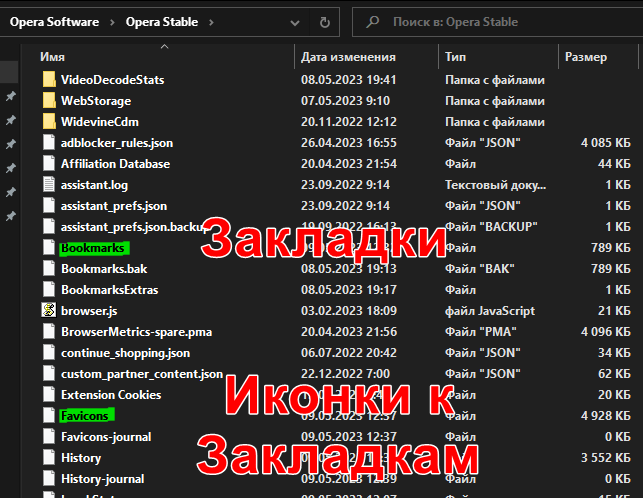Select the History file name

(x=81, y=458)
